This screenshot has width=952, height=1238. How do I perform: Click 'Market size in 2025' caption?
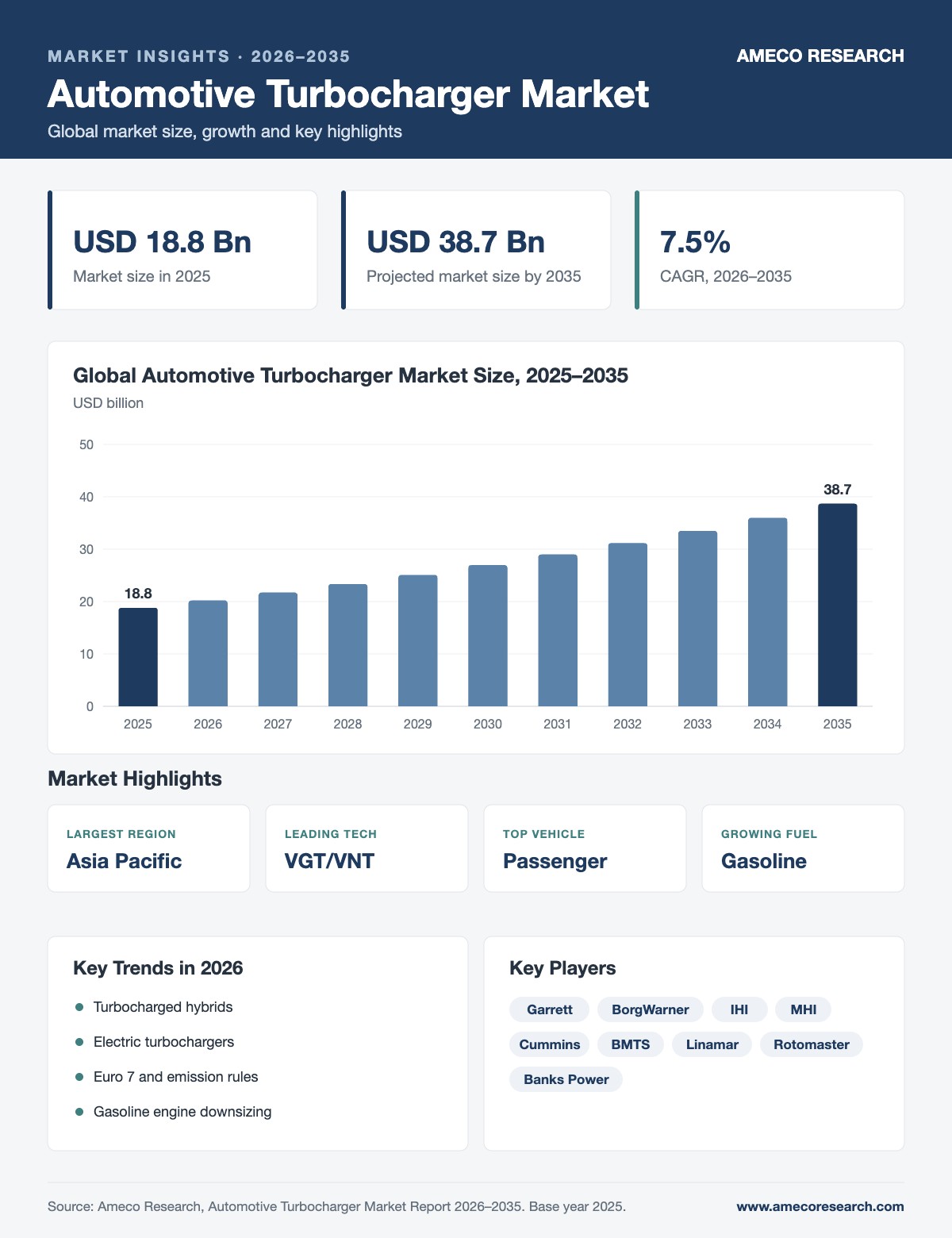[142, 276]
